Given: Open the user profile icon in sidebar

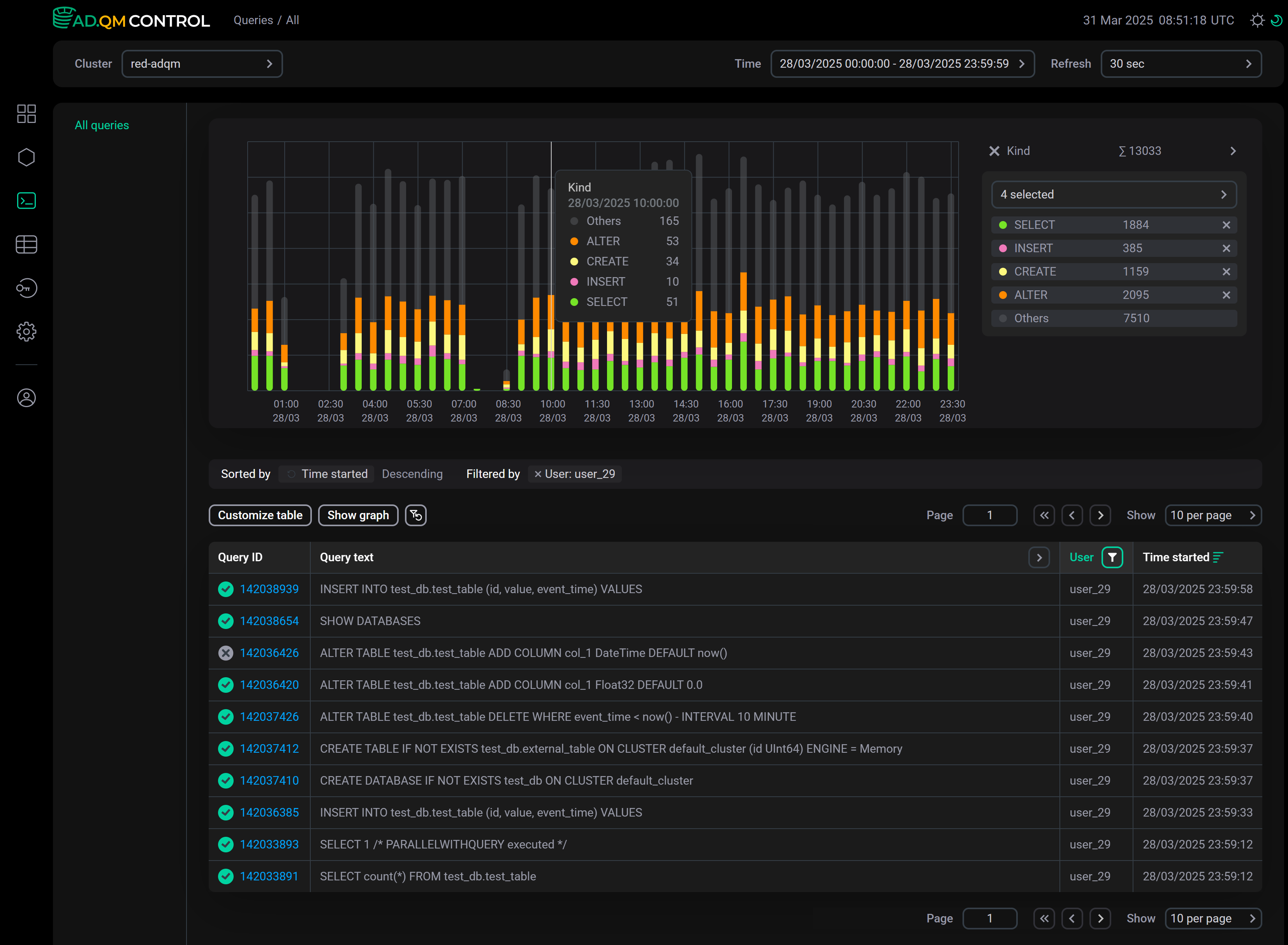Looking at the screenshot, I should click(26, 397).
